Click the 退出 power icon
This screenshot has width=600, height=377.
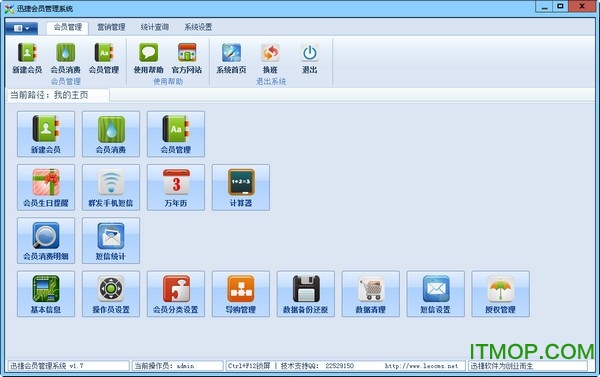[x=310, y=58]
